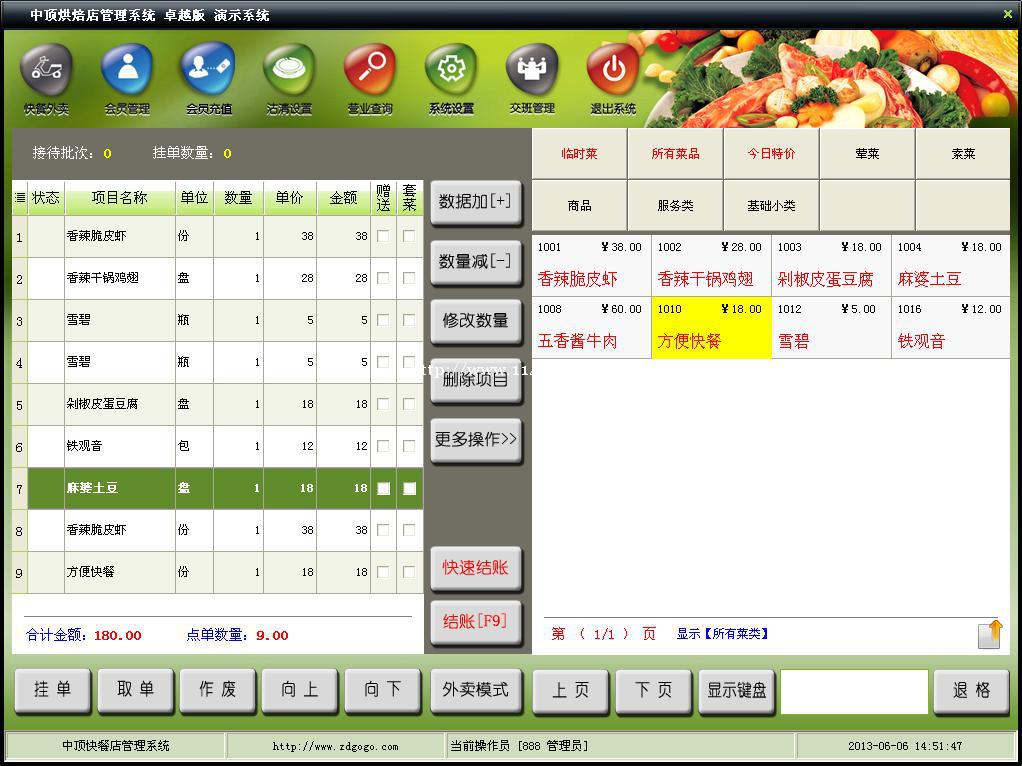Add dish 1008 五香酱牛肉 from the menu grid

[x=591, y=327]
